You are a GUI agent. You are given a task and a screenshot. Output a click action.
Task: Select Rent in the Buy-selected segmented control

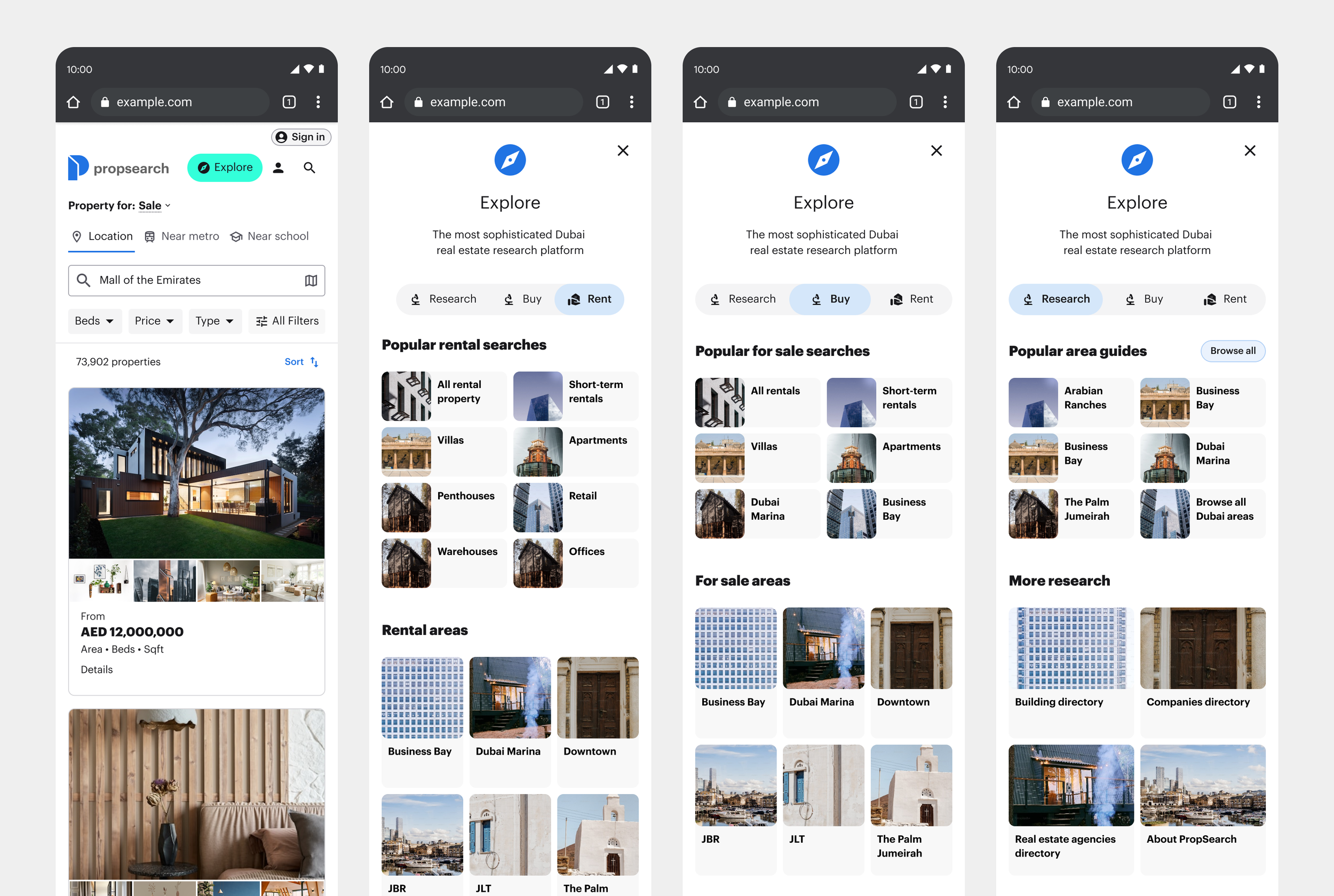(911, 299)
